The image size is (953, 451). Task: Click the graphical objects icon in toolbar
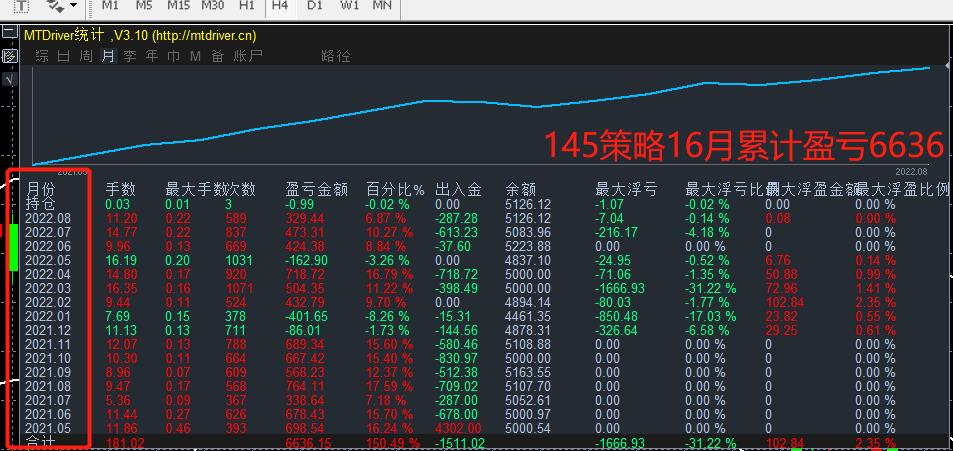coord(56,5)
